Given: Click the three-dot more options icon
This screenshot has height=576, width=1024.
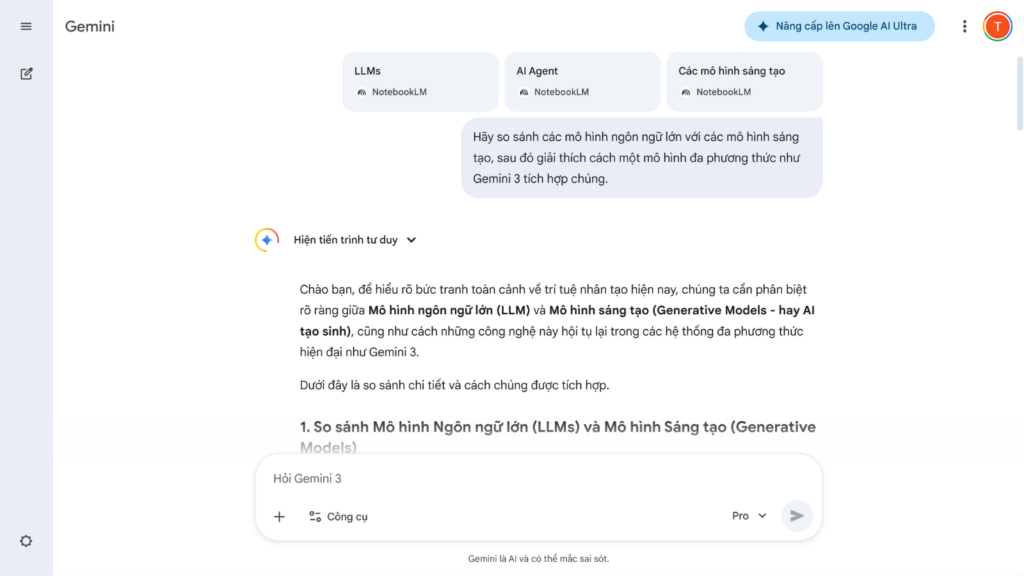Looking at the screenshot, I should (x=964, y=26).
